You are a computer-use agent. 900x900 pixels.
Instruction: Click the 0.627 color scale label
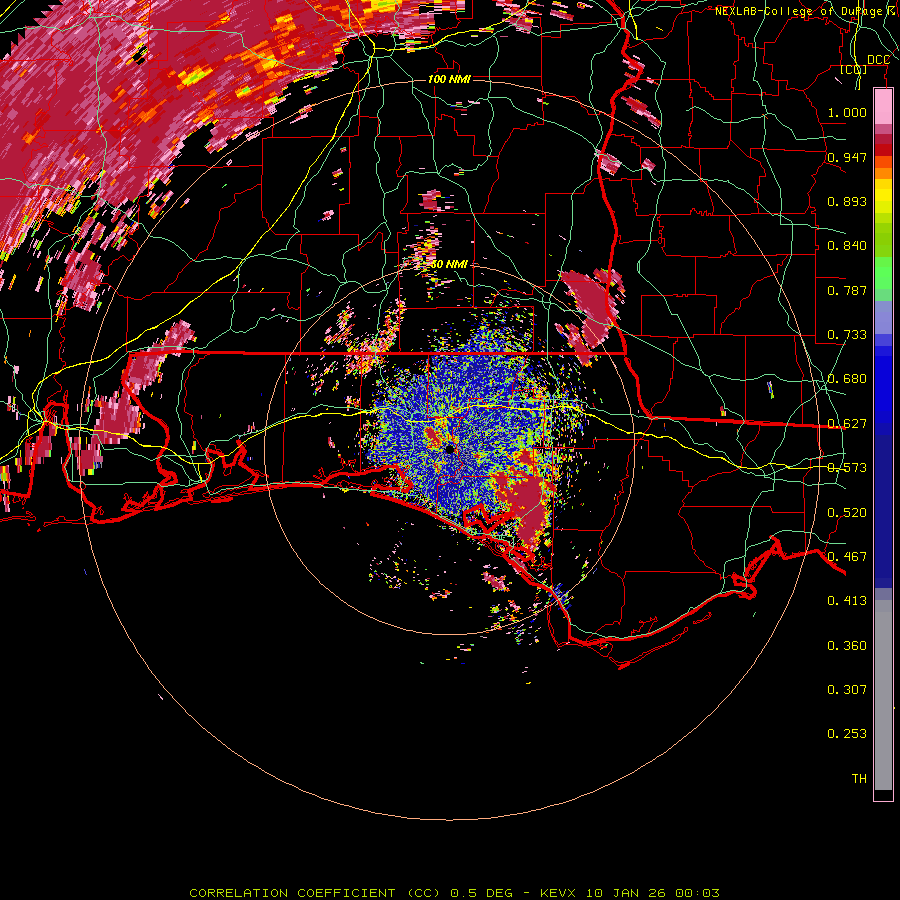pyautogui.click(x=847, y=424)
